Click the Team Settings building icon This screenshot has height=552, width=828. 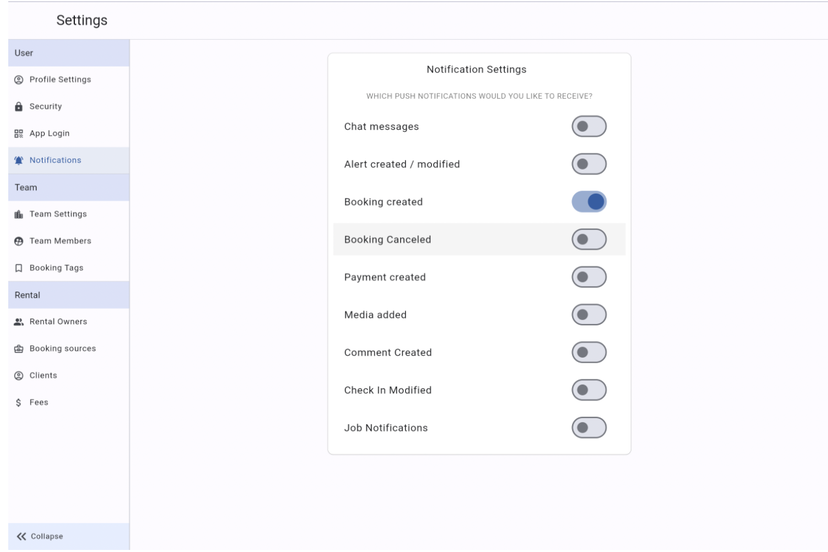pos(18,215)
